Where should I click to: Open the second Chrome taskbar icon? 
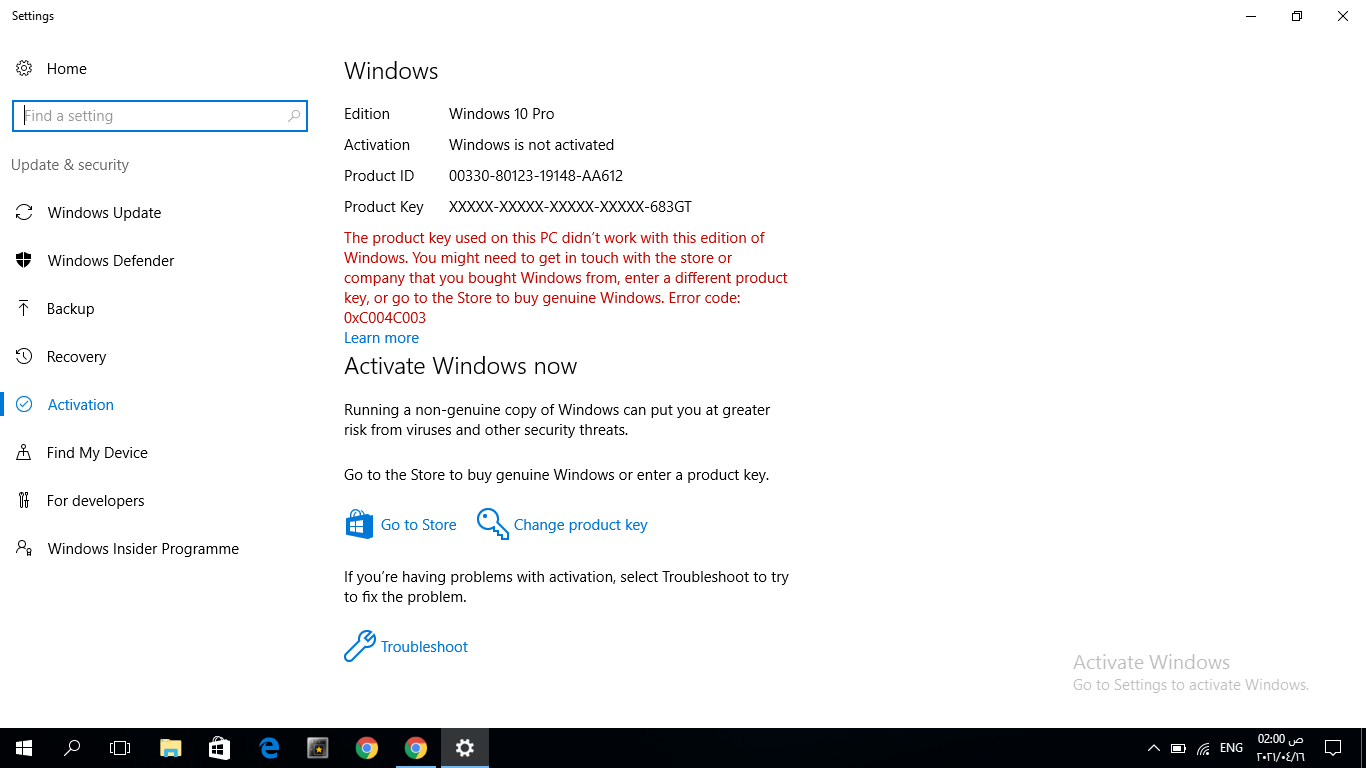pyautogui.click(x=416, y=748)
